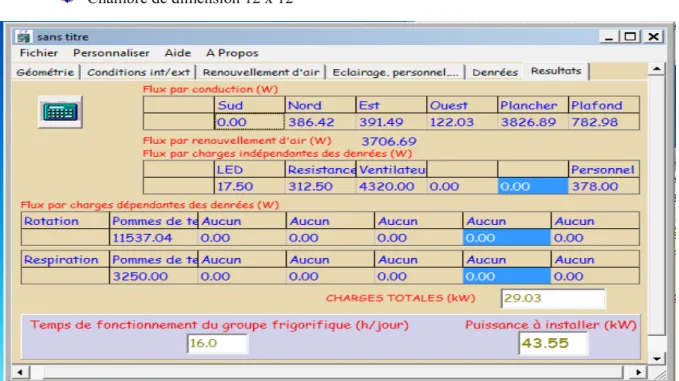The height and width of the screenshot is (381, 679).
Task: Click the Plancher column header
Action: coord(533,105)
